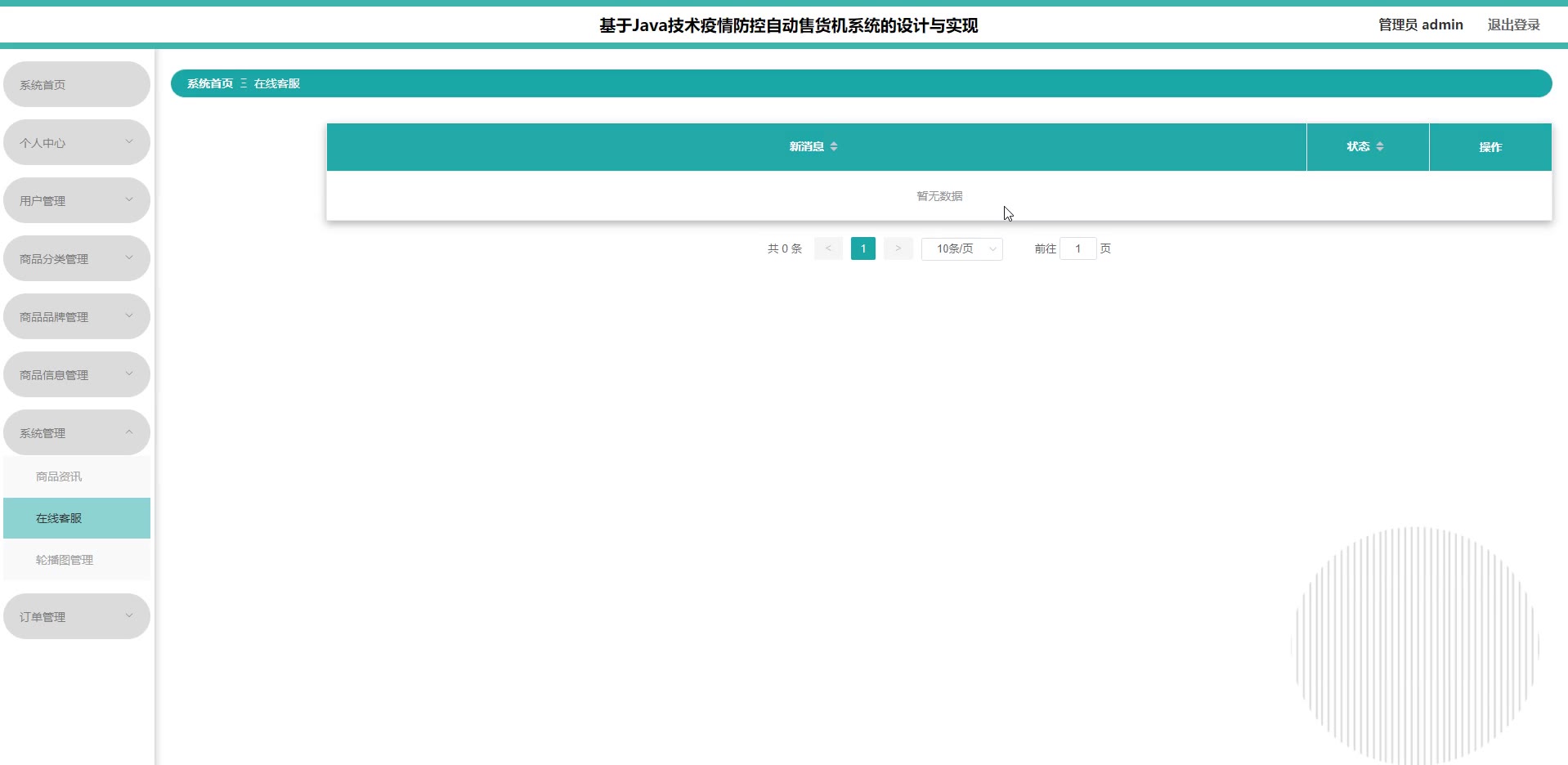Expand the 个人中心 sidebar menu
1568x765 pixels.
tap(77, 142)
